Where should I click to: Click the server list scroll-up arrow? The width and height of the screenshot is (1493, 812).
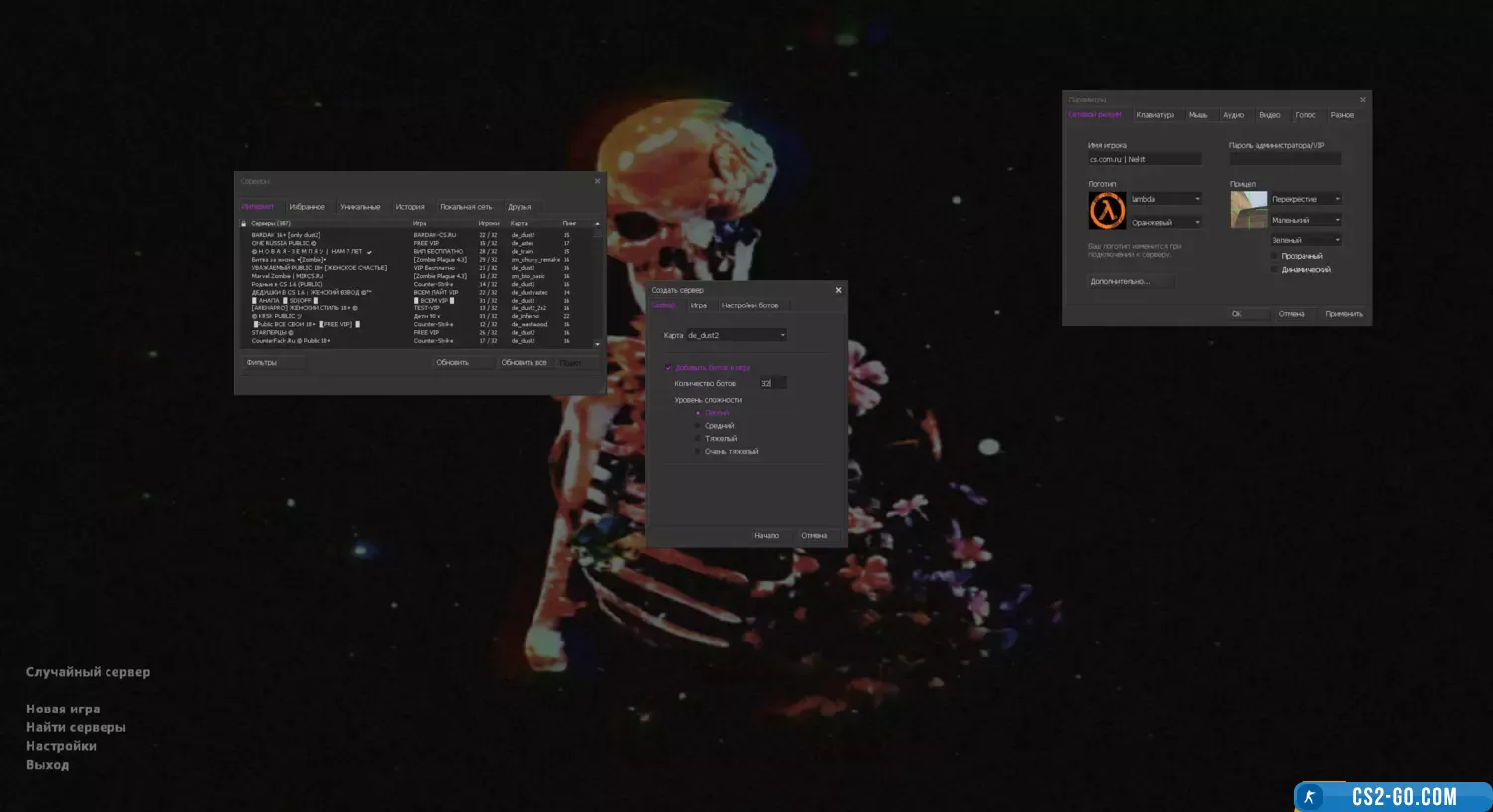[x=597, y=224]
